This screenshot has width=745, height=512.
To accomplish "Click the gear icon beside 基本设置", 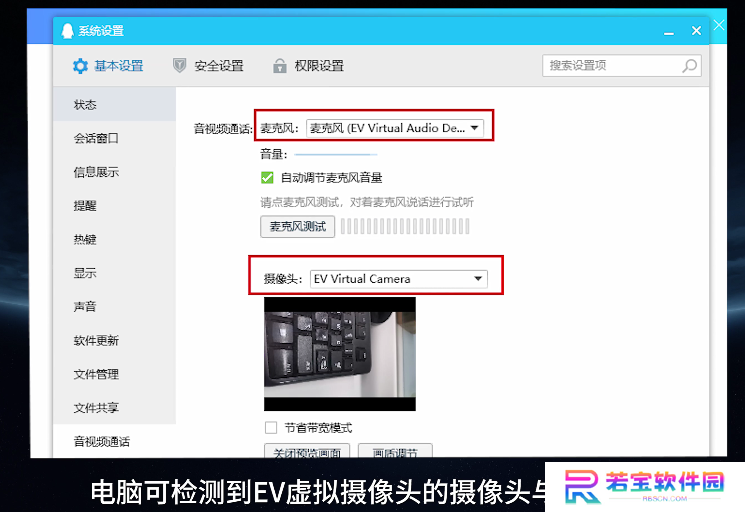I will [x=80, y=66].
